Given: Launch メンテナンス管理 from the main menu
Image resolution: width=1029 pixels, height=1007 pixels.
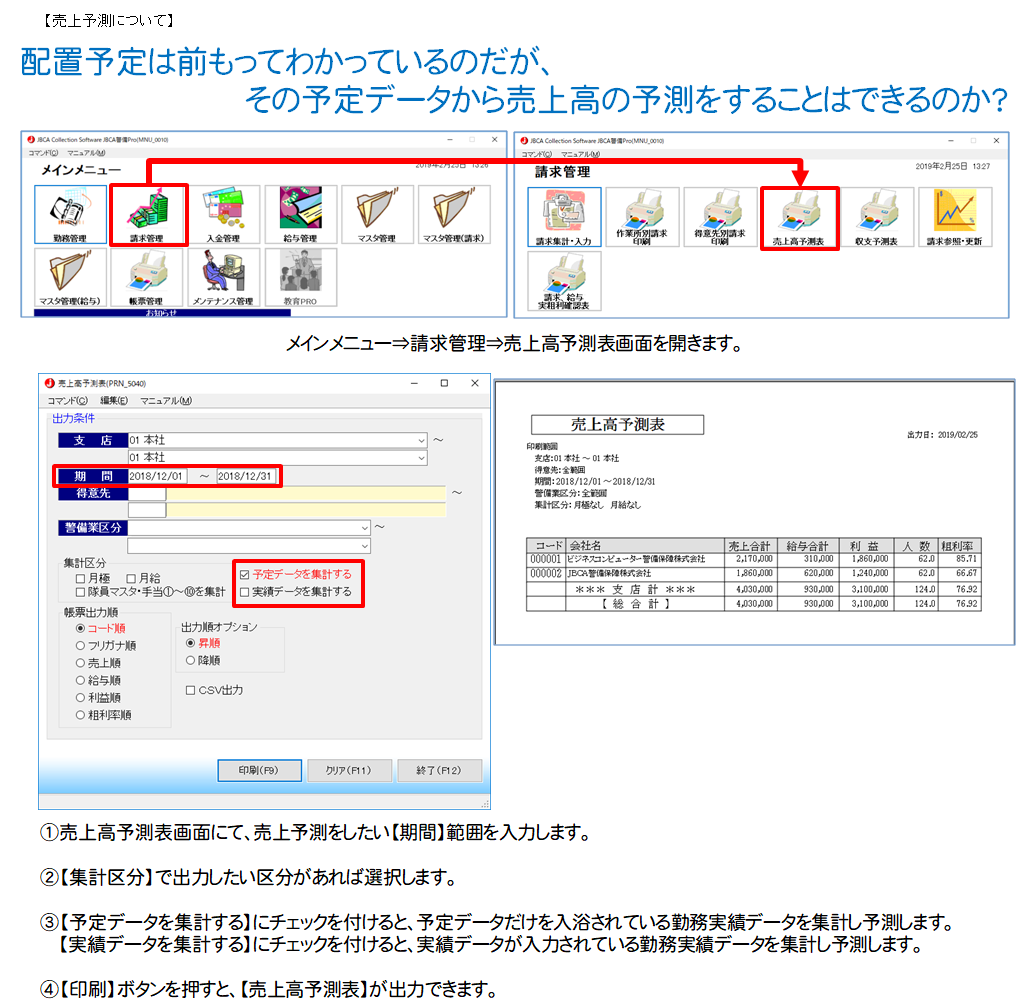Looking at the screenshot, I should click(224, 277).
